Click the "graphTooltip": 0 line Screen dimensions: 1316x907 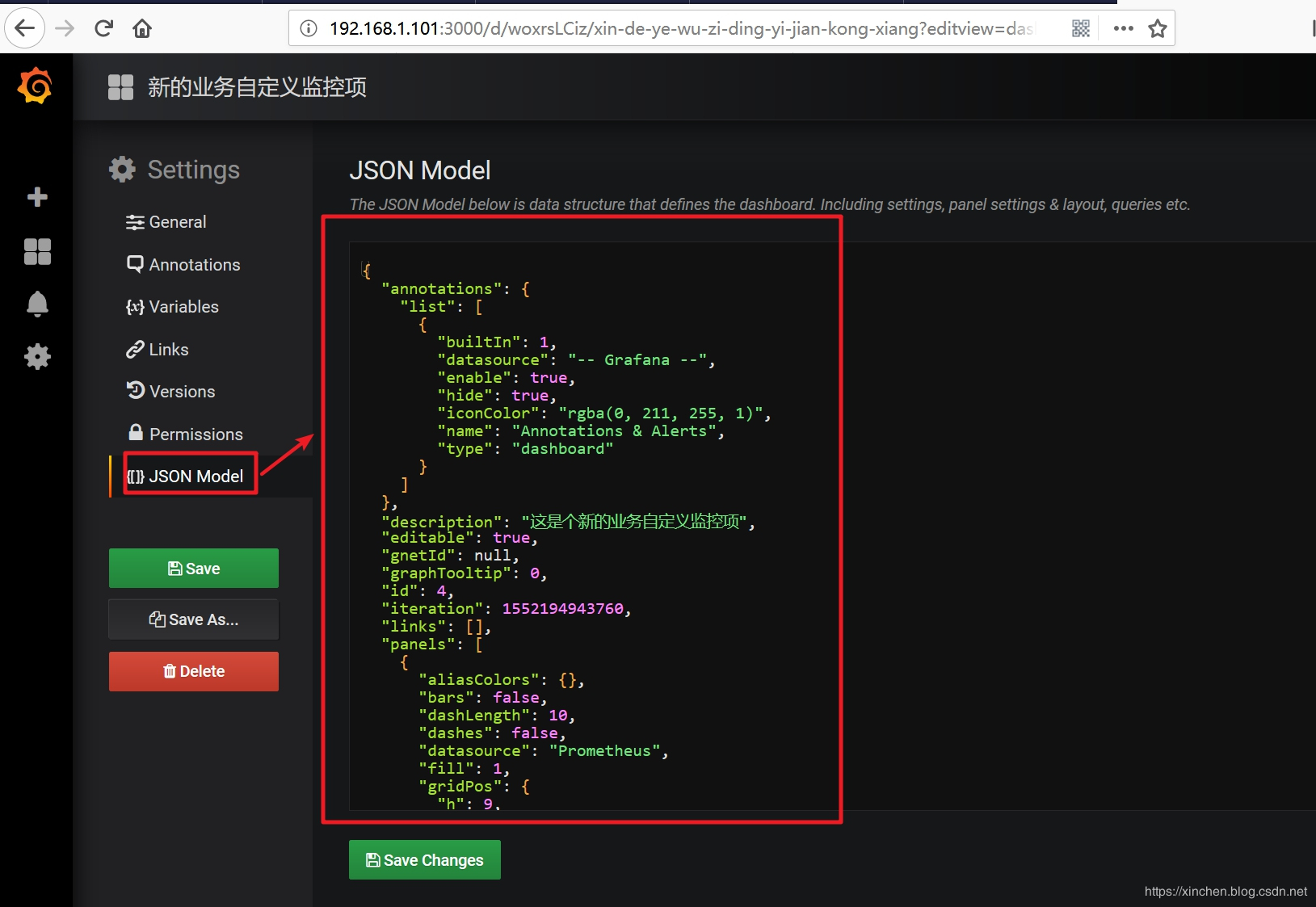(465, 573)
